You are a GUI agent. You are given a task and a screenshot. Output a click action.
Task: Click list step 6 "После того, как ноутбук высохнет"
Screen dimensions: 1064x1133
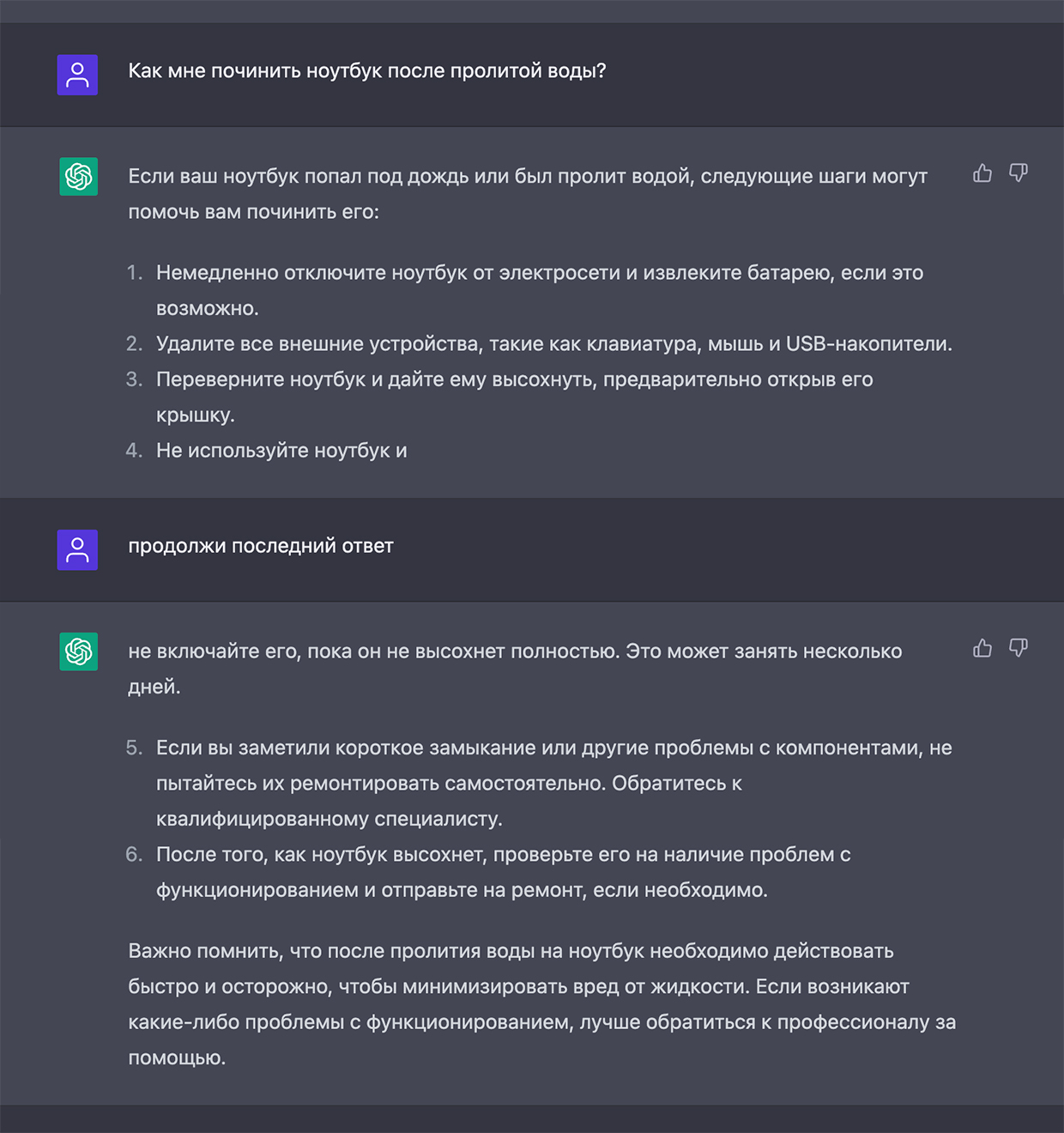[x=503, y=855]
